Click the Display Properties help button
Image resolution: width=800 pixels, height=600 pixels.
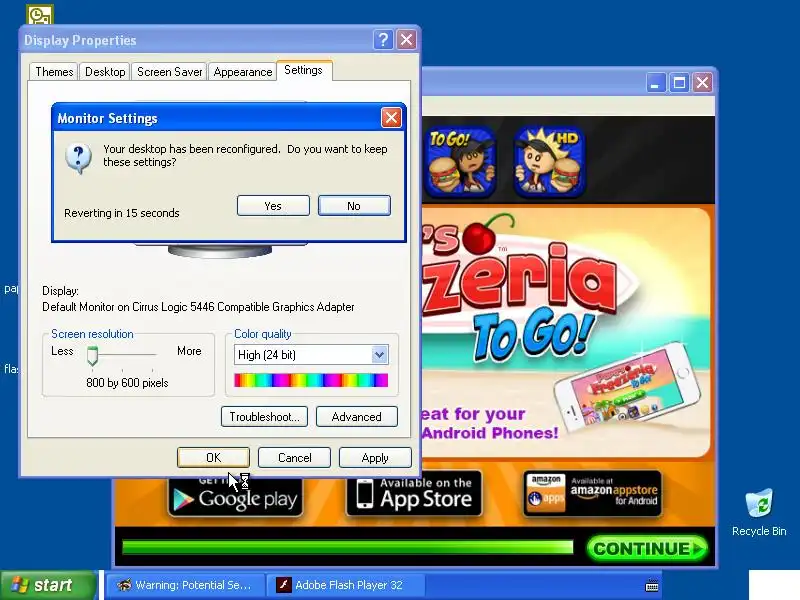pyautogui.click(x=383, y=39)
